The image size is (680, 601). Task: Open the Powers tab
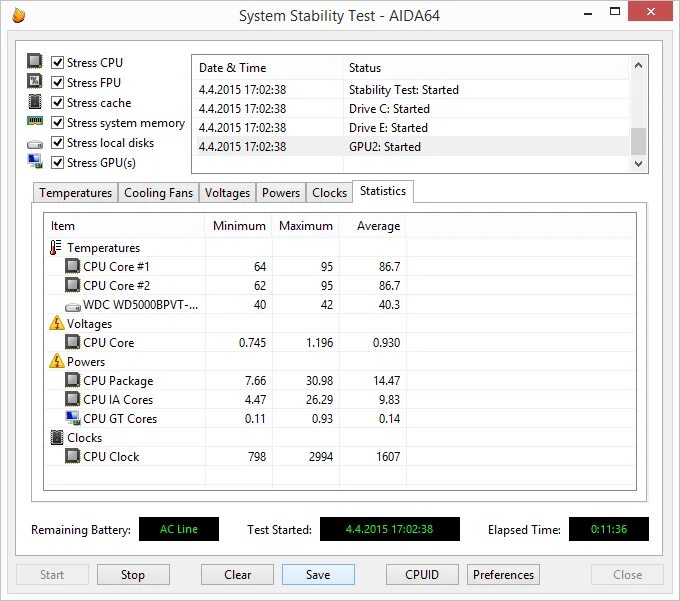pos(281,193)
